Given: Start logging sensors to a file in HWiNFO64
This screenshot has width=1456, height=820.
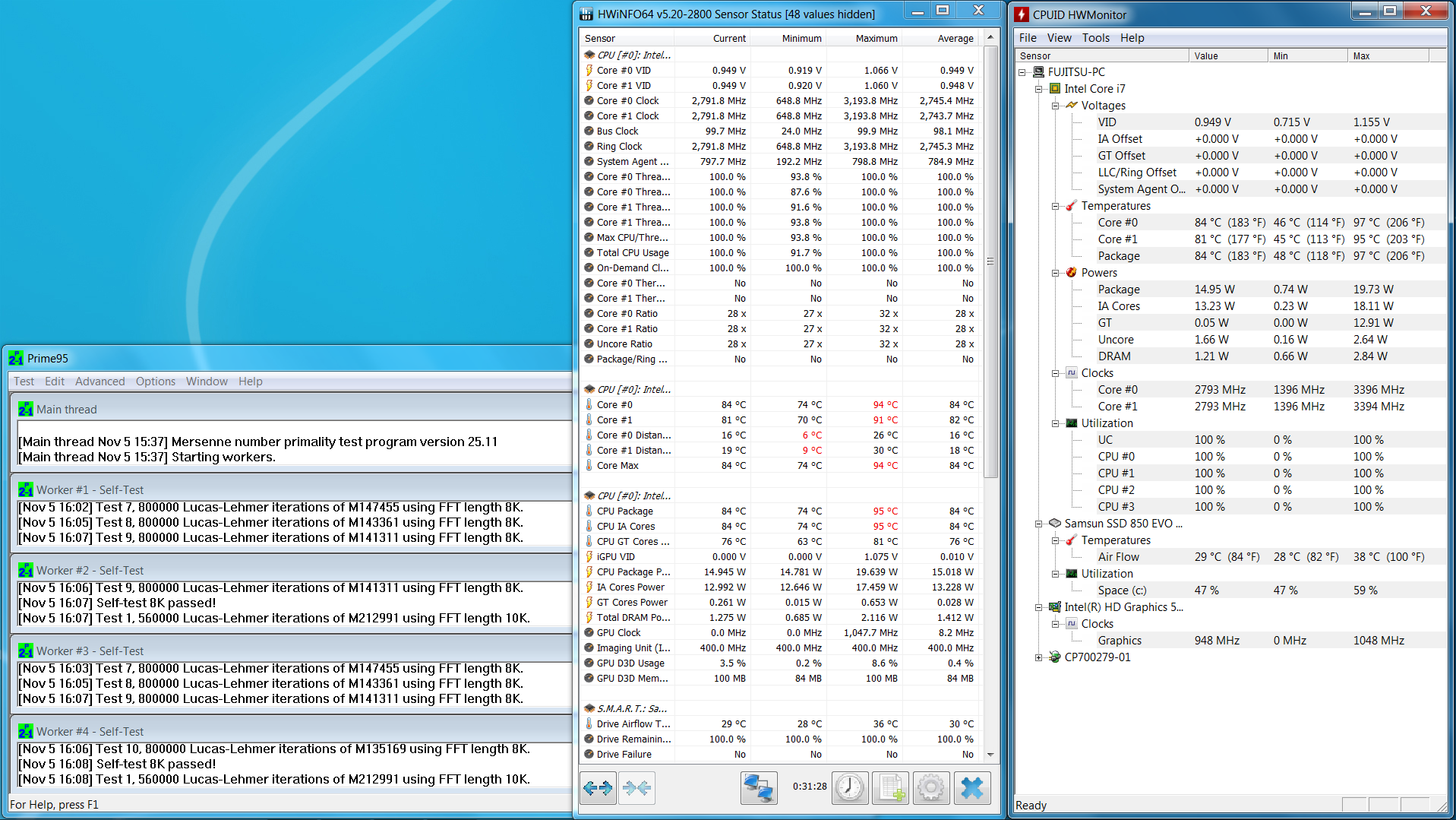Looking at the screenshot, I should [x=891, y=788].
